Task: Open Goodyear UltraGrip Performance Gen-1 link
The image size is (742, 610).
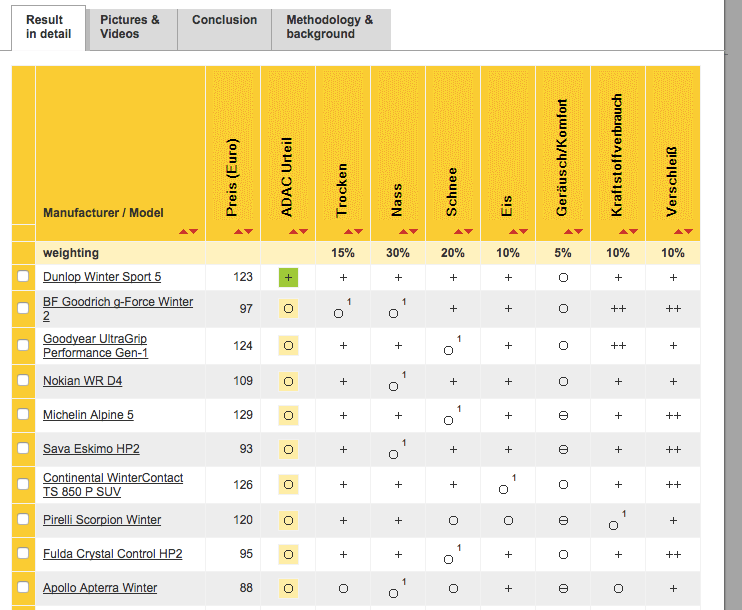Action: point(95,345)
